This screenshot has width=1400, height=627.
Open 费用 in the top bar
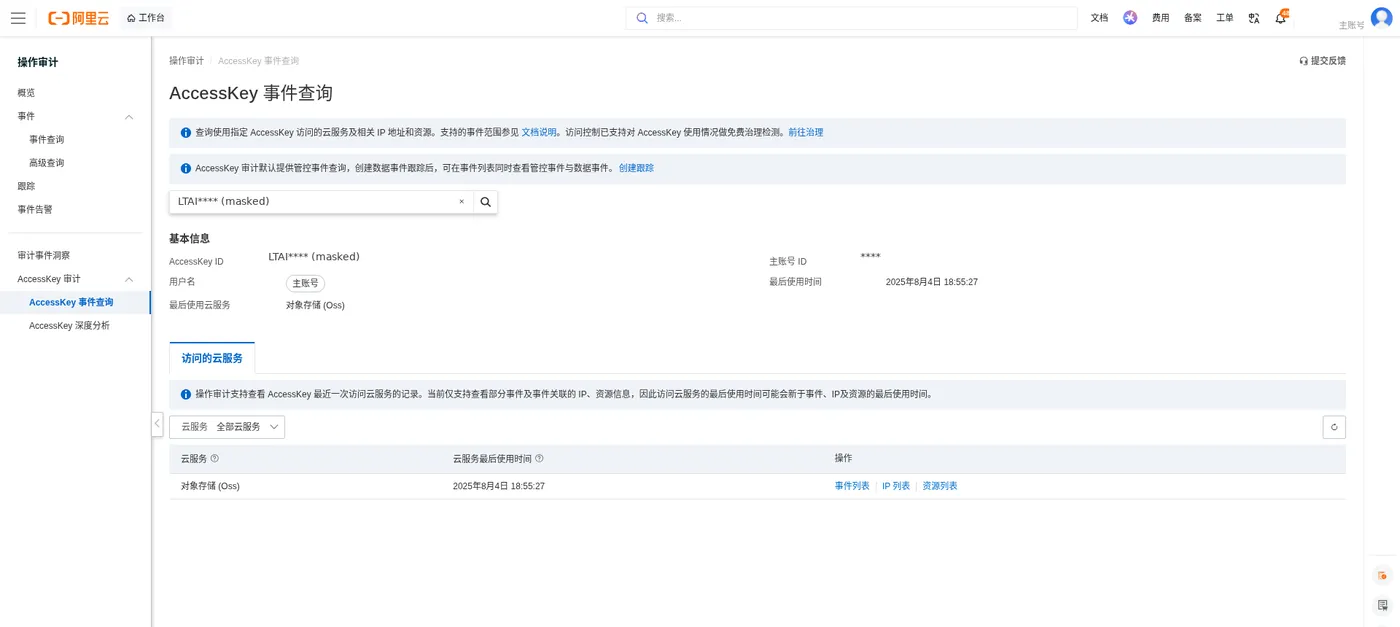pyautogui.click(x=1160, y=18)
